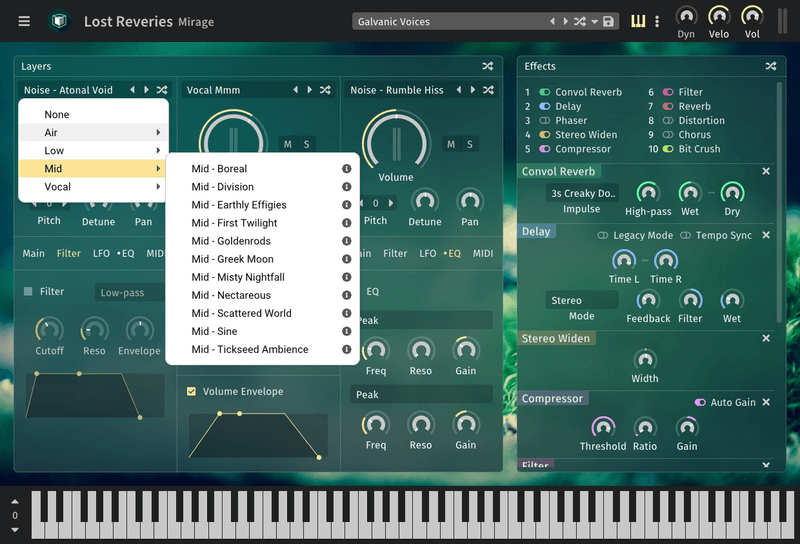Click the save preset disk icon
The image size is (800, 544).
click(x=608, y=22)
